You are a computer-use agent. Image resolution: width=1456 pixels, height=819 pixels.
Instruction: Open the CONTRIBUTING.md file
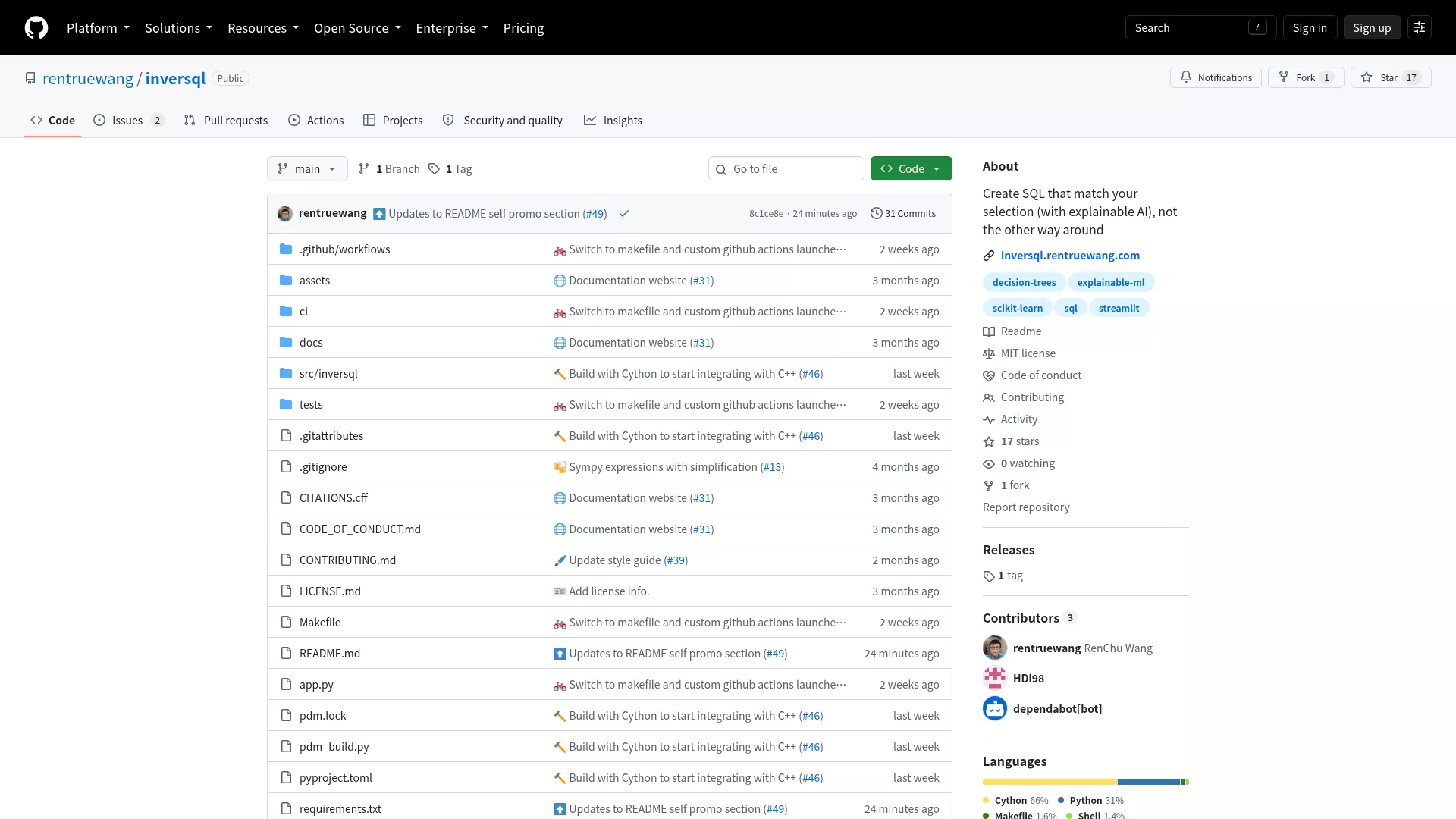pos(347,560)
